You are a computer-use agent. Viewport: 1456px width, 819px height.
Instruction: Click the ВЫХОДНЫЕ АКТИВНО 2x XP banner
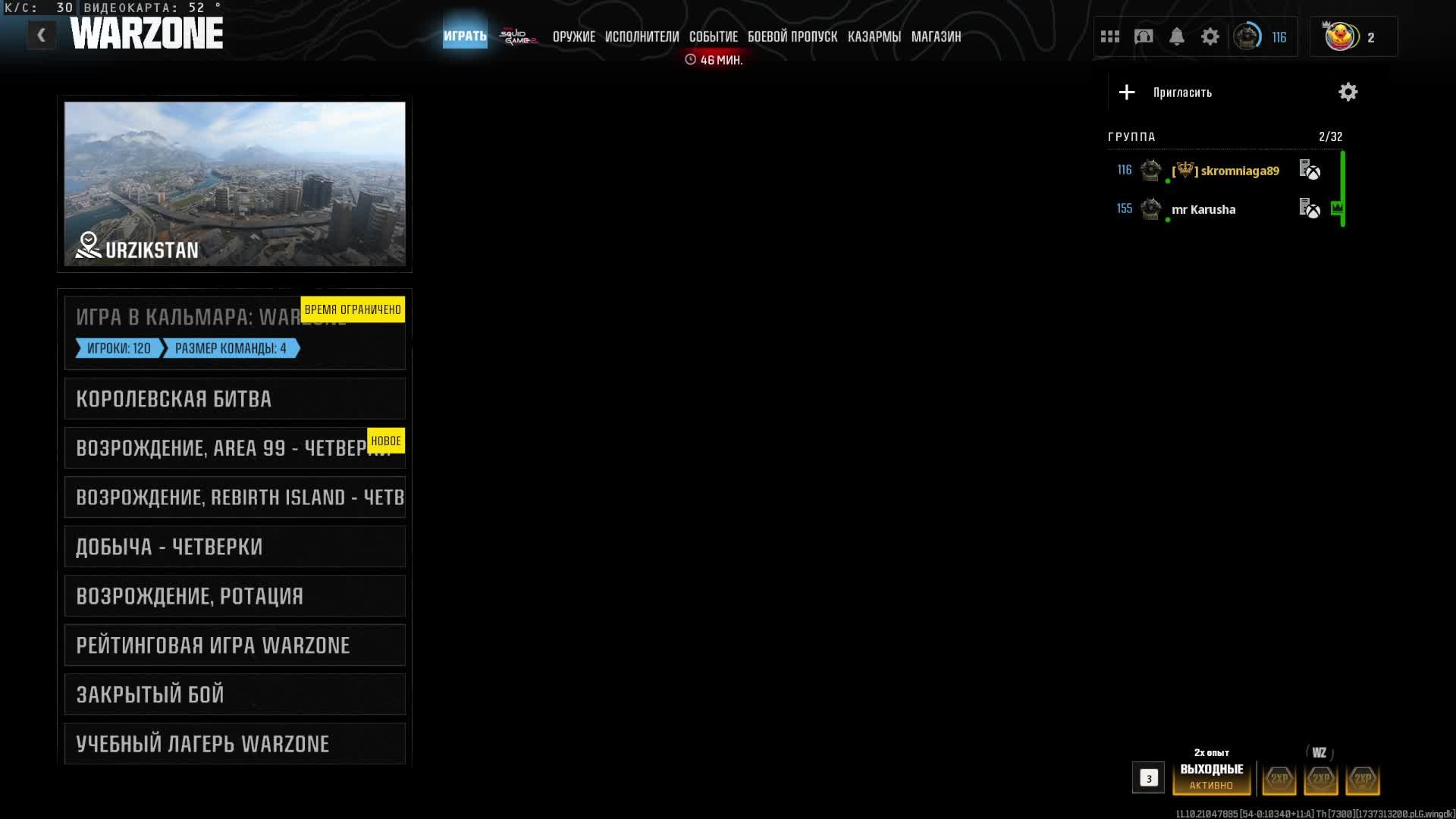tap(1212, 773)
